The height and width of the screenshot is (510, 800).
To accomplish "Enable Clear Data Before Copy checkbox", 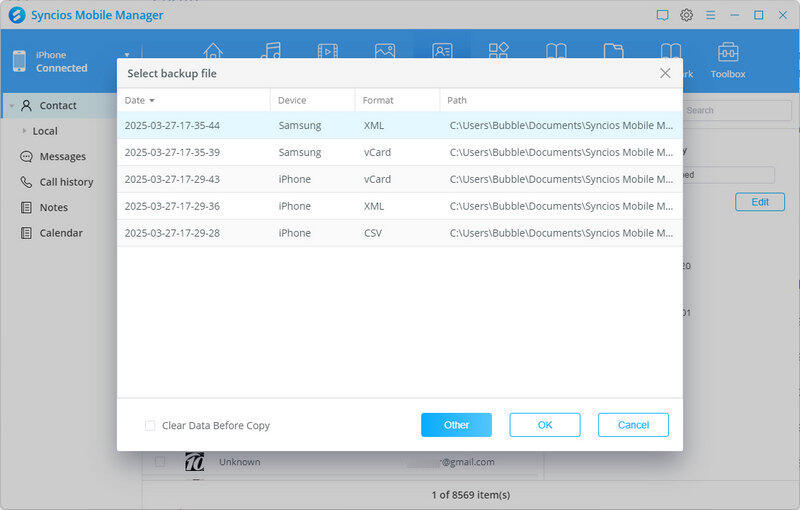I will [x=150, y=426].
